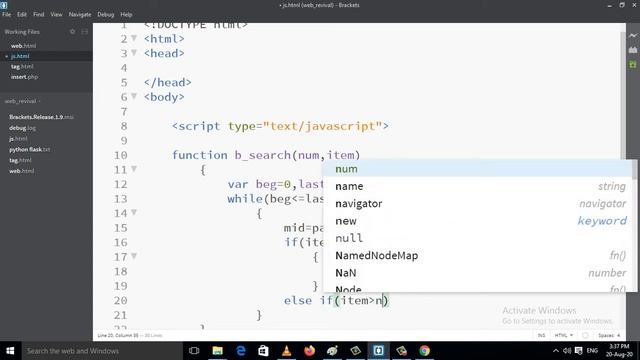Select insert.php in Working Files
The image size is (640, 360).
[x=24, y=77]
